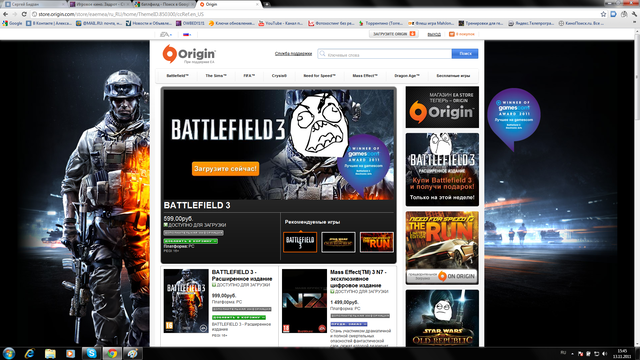
Task: Open the Need for Speed The Run banner
Action: click(x=442, y=247)
